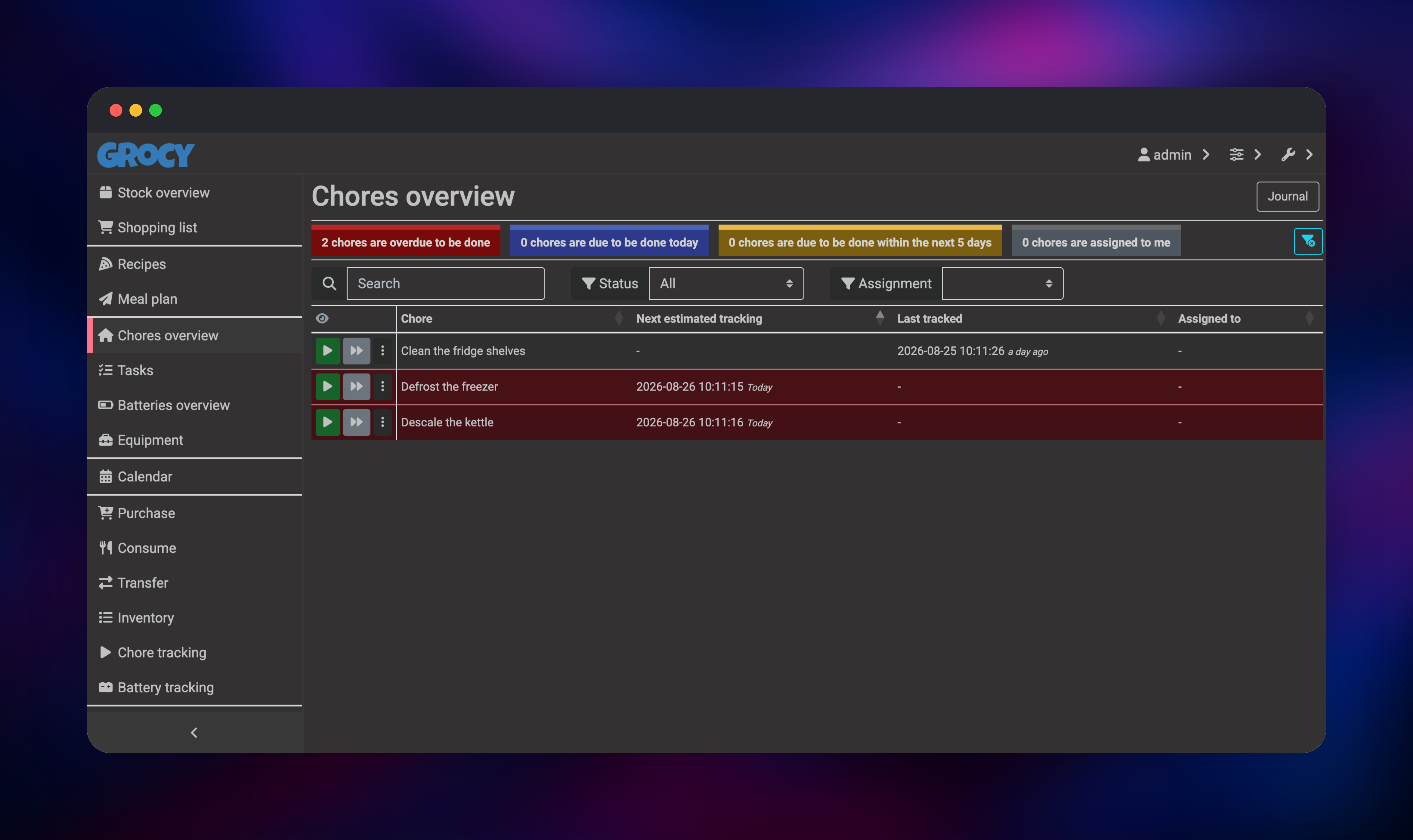1413x840 pixels.
Task: Open the Meal plan page
Action: click(x=194, y=299)
